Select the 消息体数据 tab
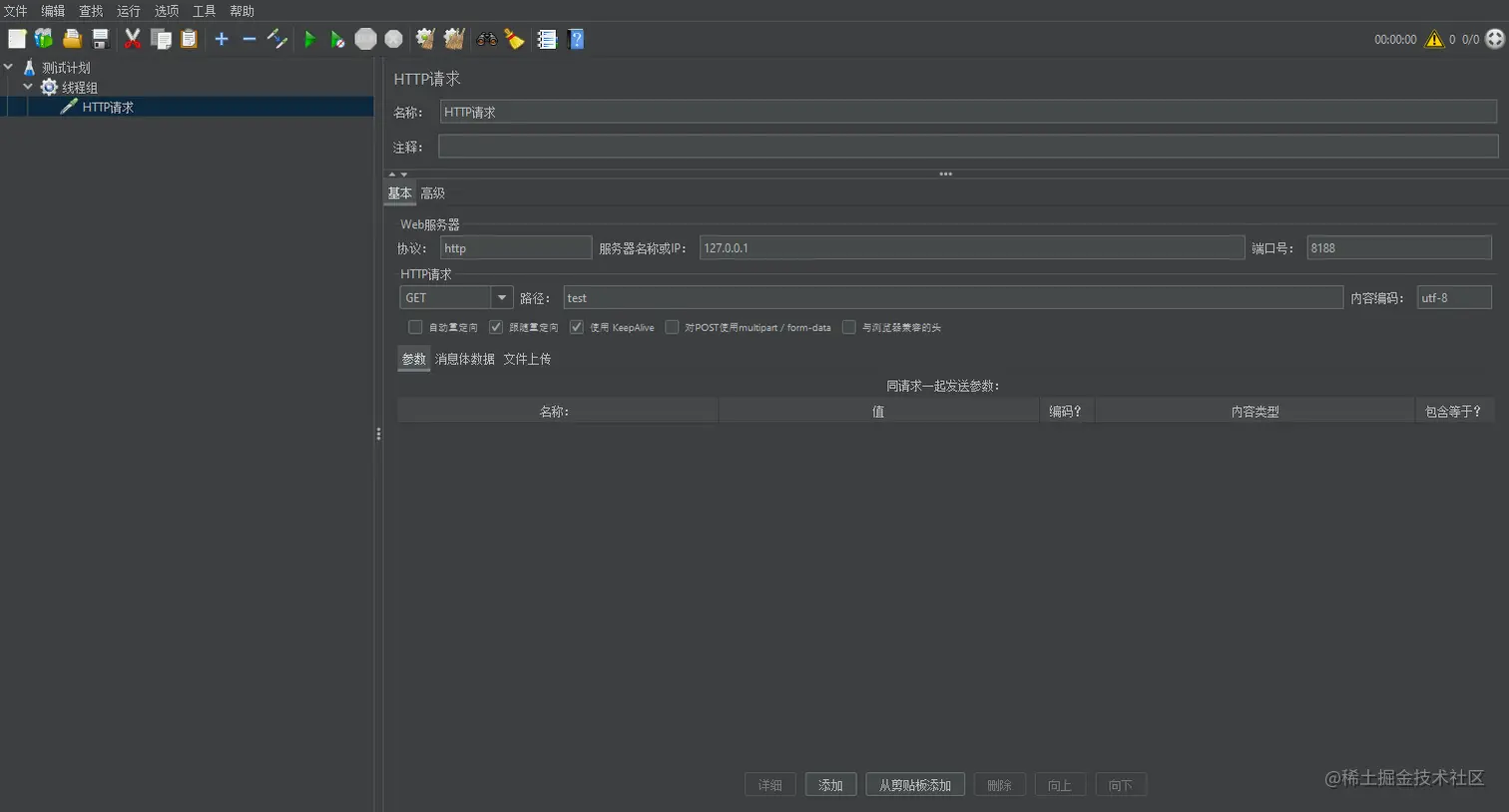This screenshot has width=1509, height=812. coord(465,359)
